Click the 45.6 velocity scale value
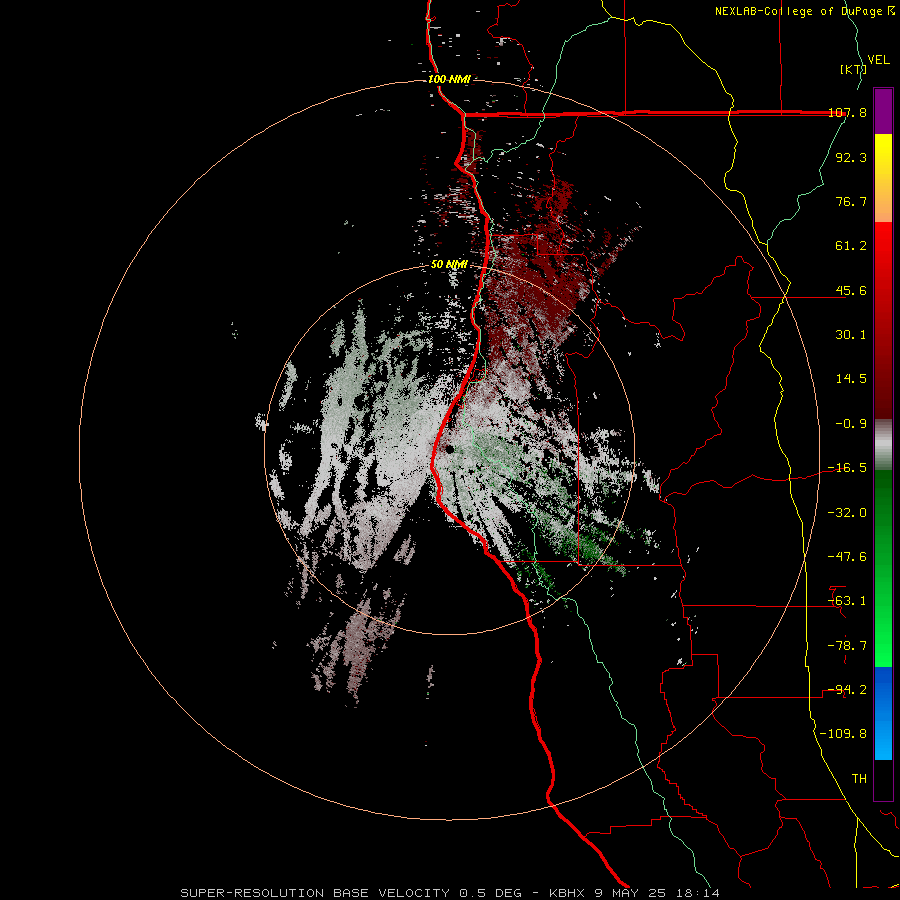 (x=851, y=290)
